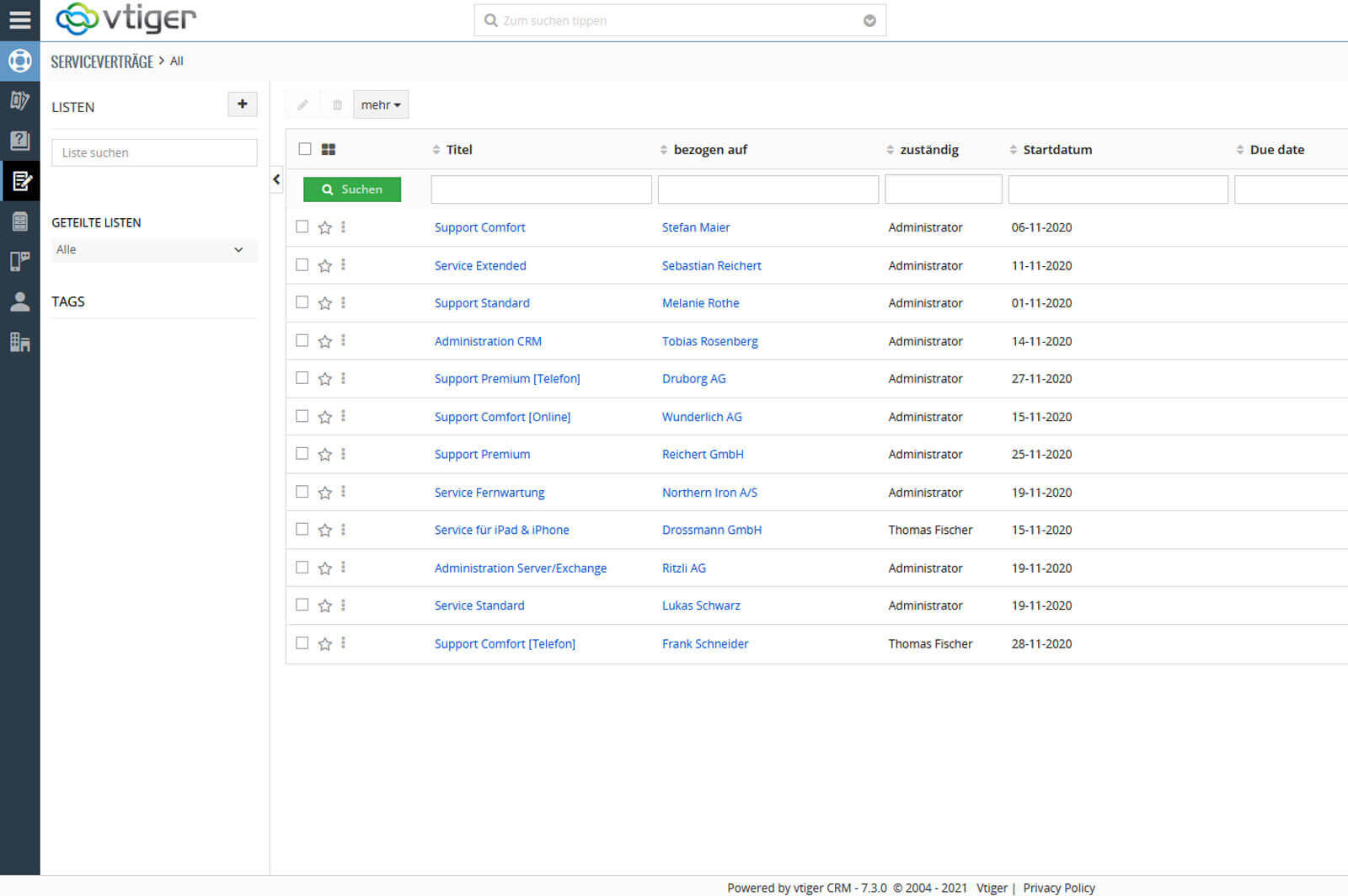
Task: Open the contacts person icon in sidebar
Action: point(19,301)
